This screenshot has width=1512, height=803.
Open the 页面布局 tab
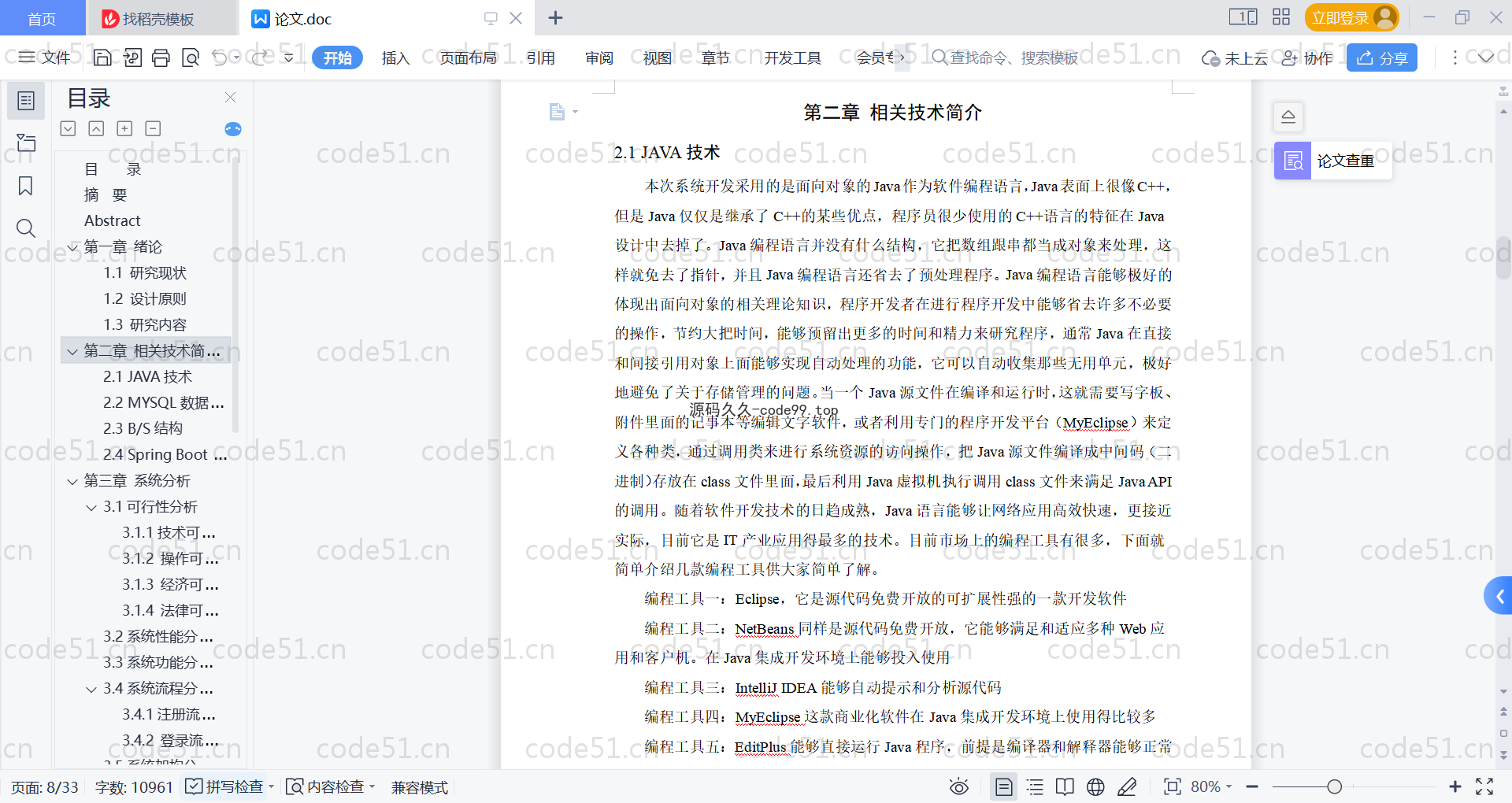[x=468, y=57]
